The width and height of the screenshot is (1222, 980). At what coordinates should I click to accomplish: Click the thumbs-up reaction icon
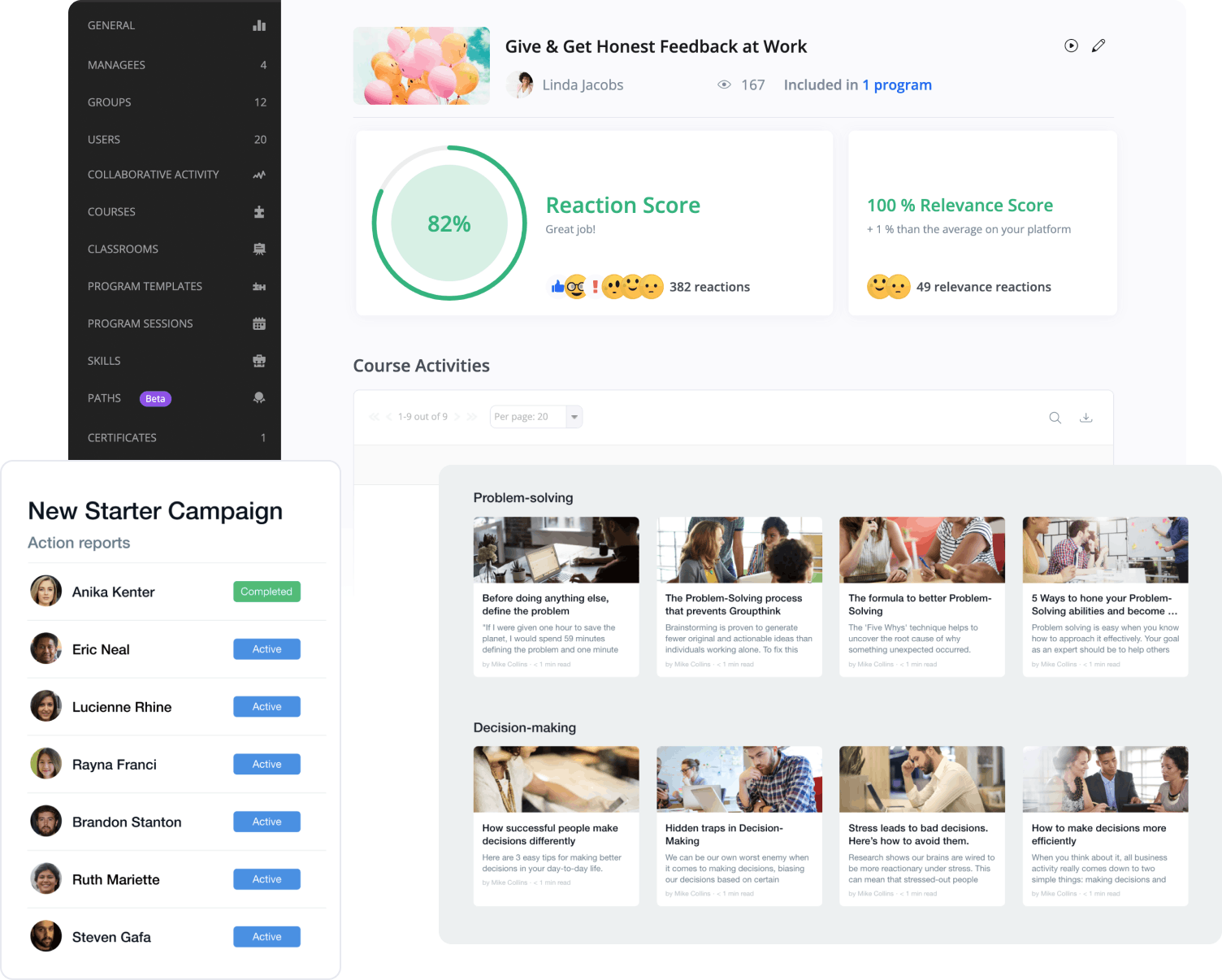557,286
